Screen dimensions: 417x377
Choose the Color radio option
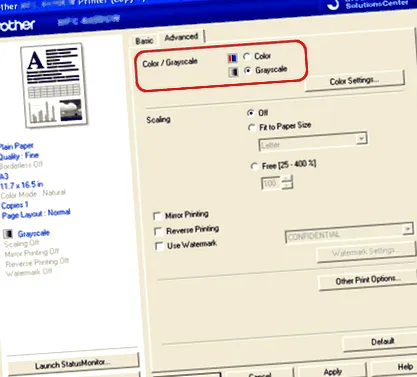pos(247,57)
